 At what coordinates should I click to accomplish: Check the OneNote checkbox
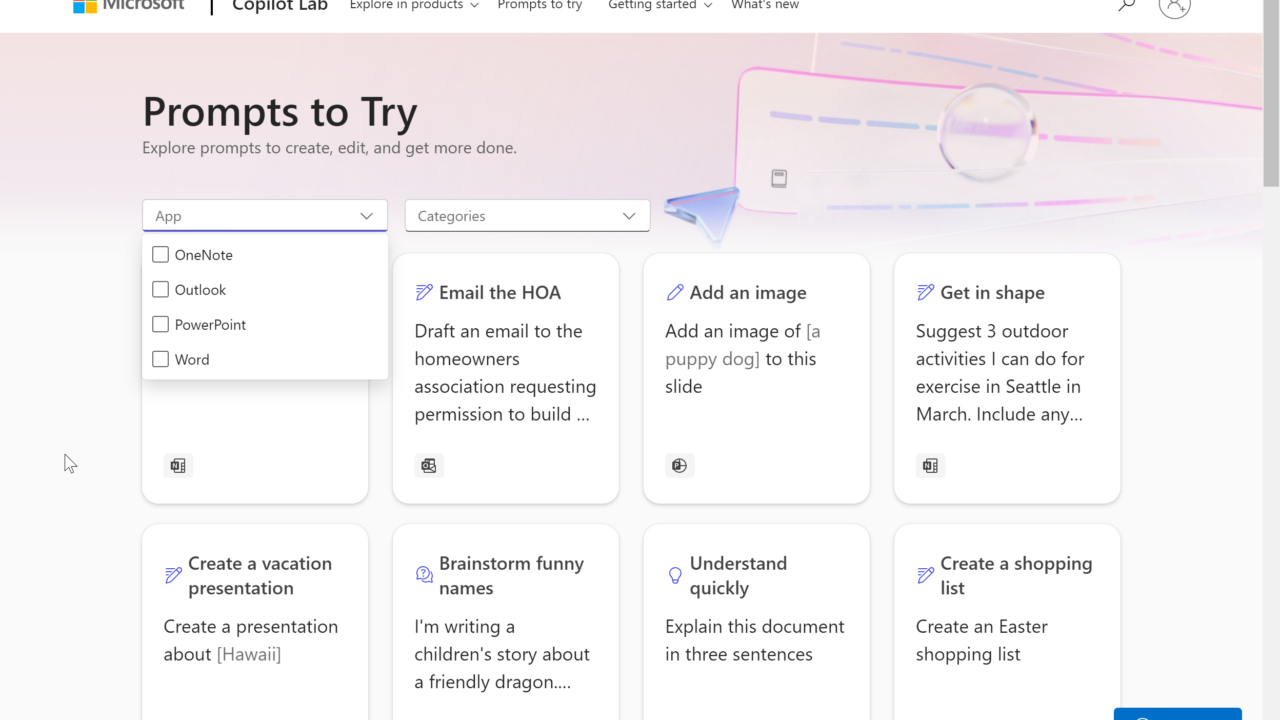click(x=160, y=255)
